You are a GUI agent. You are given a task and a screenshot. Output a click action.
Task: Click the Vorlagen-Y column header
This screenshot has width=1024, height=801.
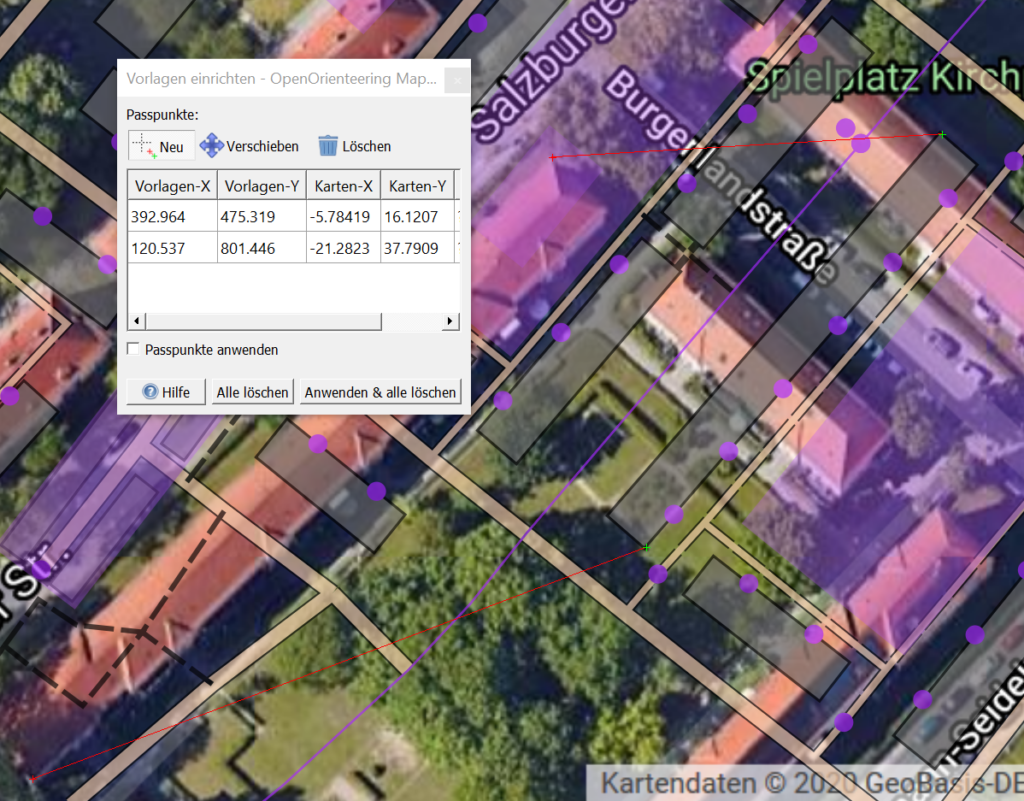click(x=260, y=186)
